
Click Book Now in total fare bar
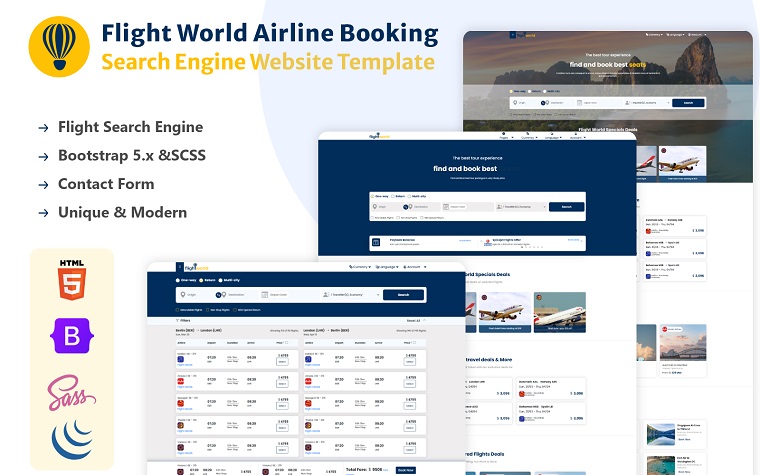pos(405,469)
